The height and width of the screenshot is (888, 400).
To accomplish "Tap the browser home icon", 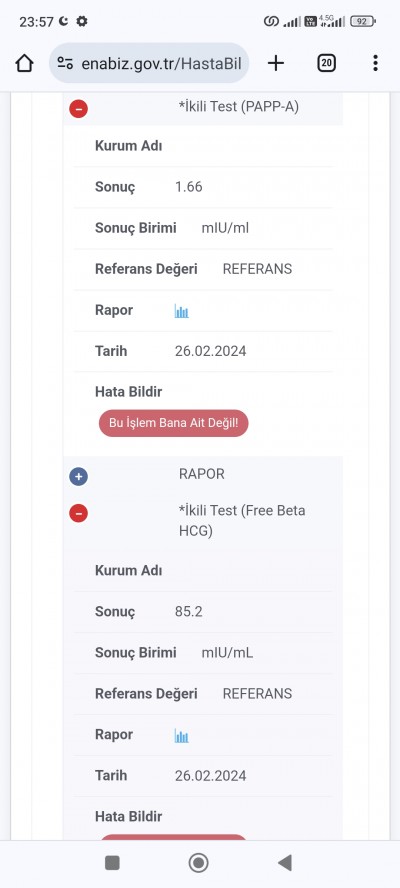I will [x=24, y=63].
